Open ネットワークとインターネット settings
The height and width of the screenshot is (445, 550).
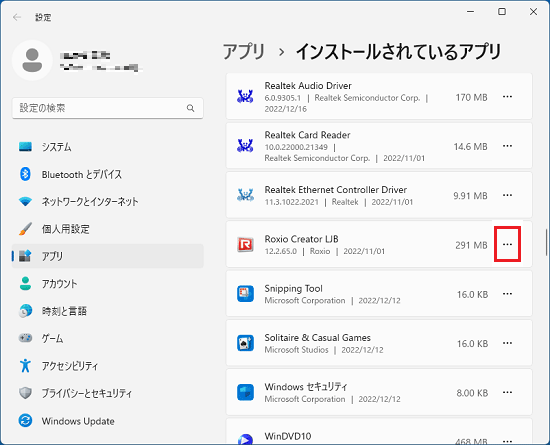[x=108, y=201]
